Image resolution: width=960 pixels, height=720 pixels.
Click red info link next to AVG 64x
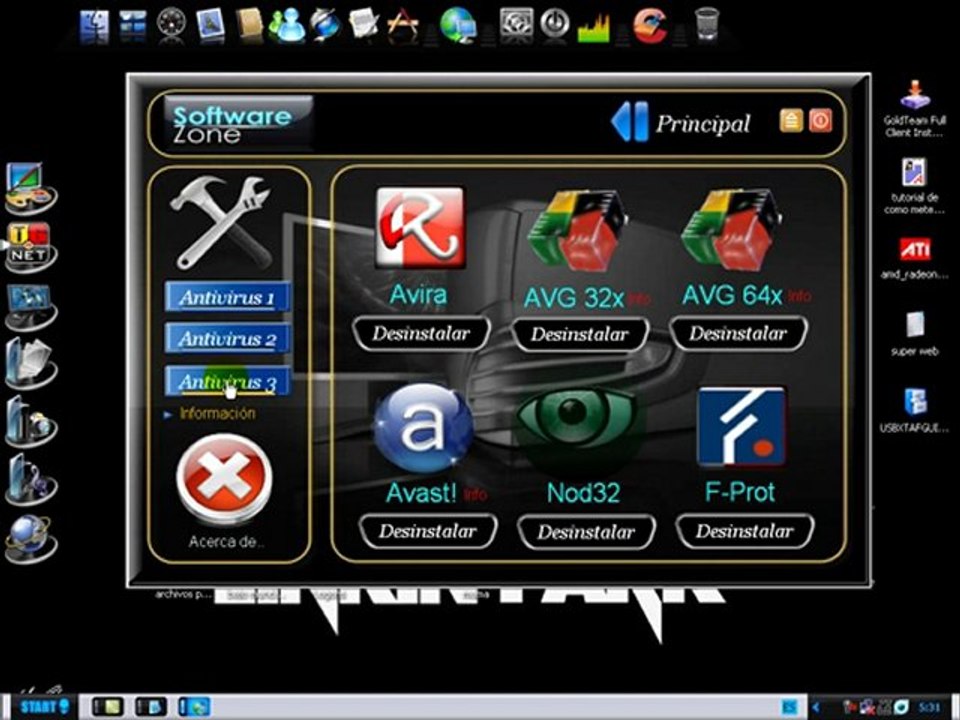tap(798, 296)
